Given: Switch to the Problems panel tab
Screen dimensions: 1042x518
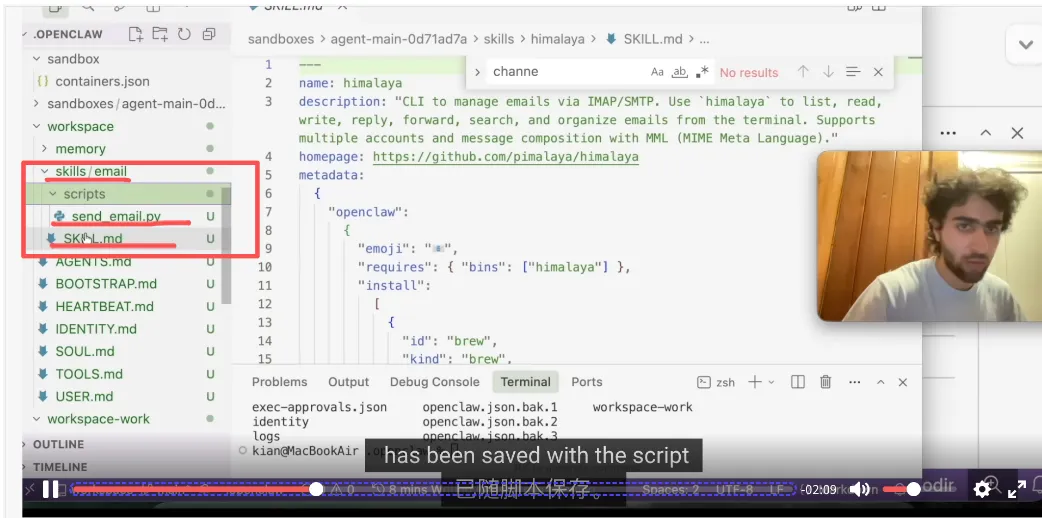Looking at the screenshot, I should click(279, 382).
